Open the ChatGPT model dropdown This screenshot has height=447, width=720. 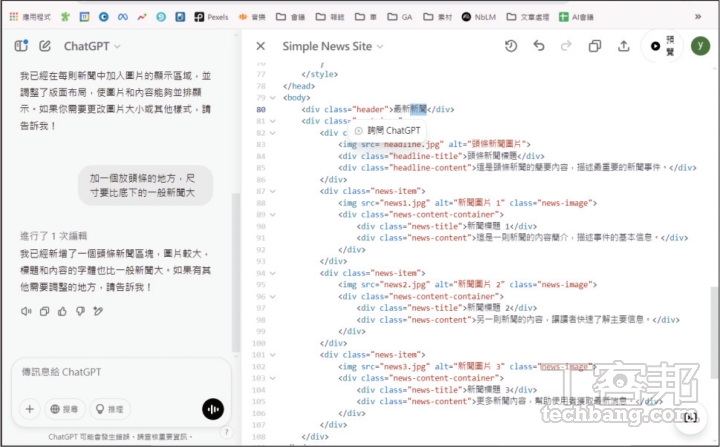tap(92, 46)
